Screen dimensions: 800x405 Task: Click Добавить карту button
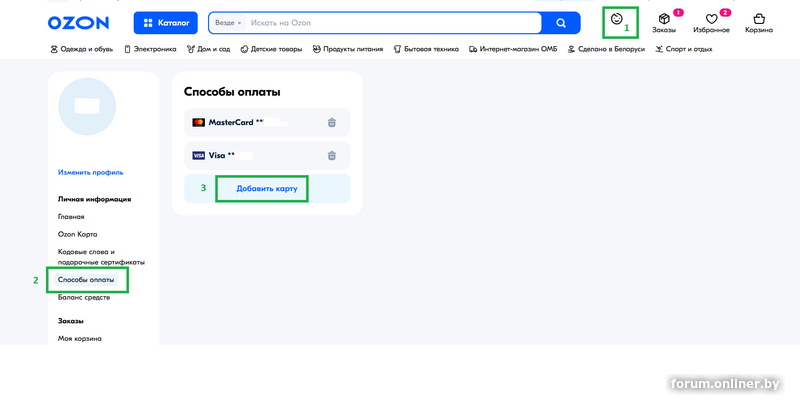tap(267, 188)
